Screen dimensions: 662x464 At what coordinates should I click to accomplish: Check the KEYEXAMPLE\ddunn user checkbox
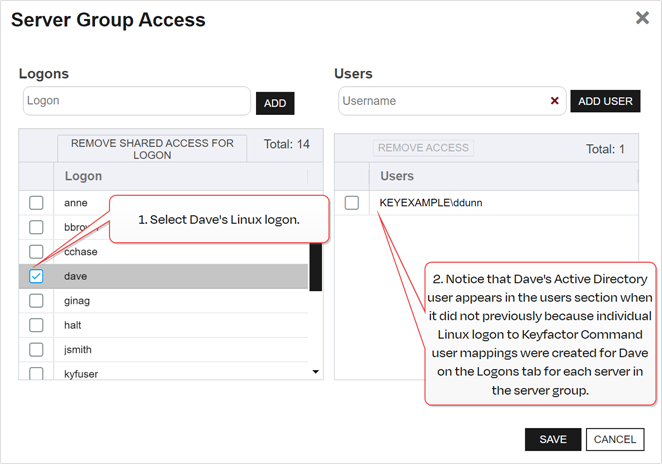[352, 203]
